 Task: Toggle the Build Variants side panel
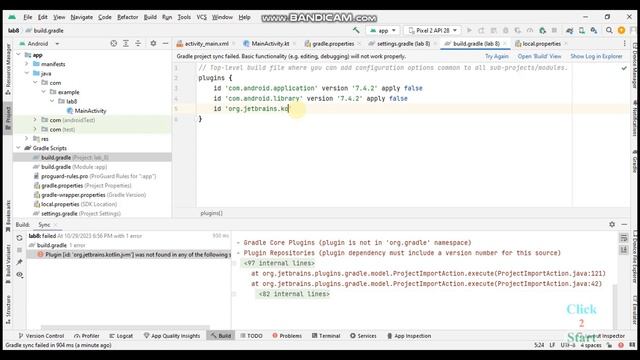pyautogui.click(x=8, y=263)
